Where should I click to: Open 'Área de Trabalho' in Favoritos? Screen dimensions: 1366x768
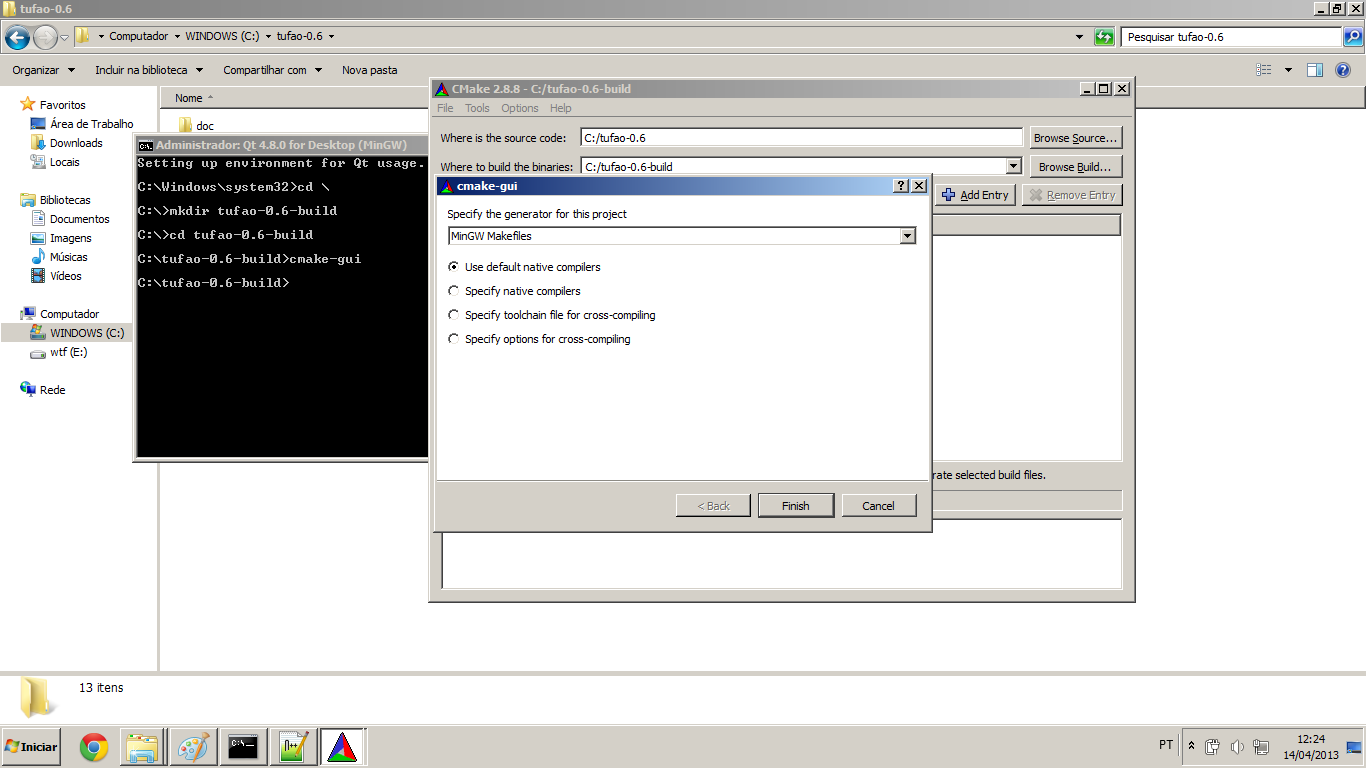92,124
